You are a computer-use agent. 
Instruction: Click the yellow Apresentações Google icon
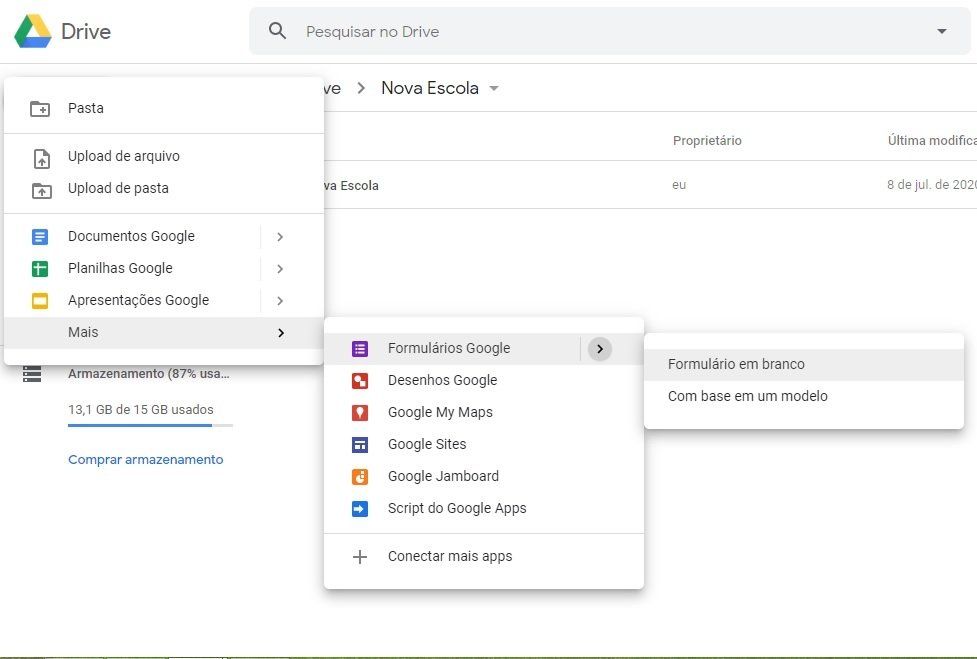(40, 301)
